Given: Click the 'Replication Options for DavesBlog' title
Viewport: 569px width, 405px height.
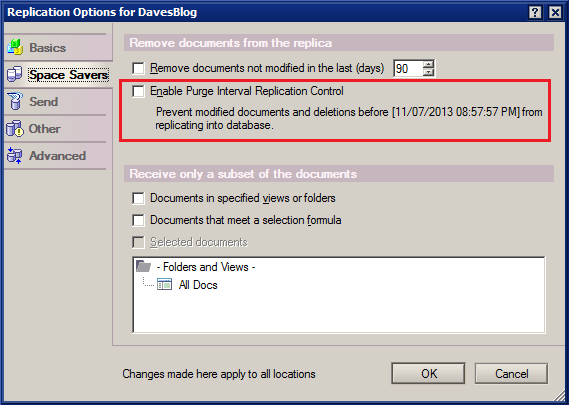Looking at the screenshot, I should [102, 12].
